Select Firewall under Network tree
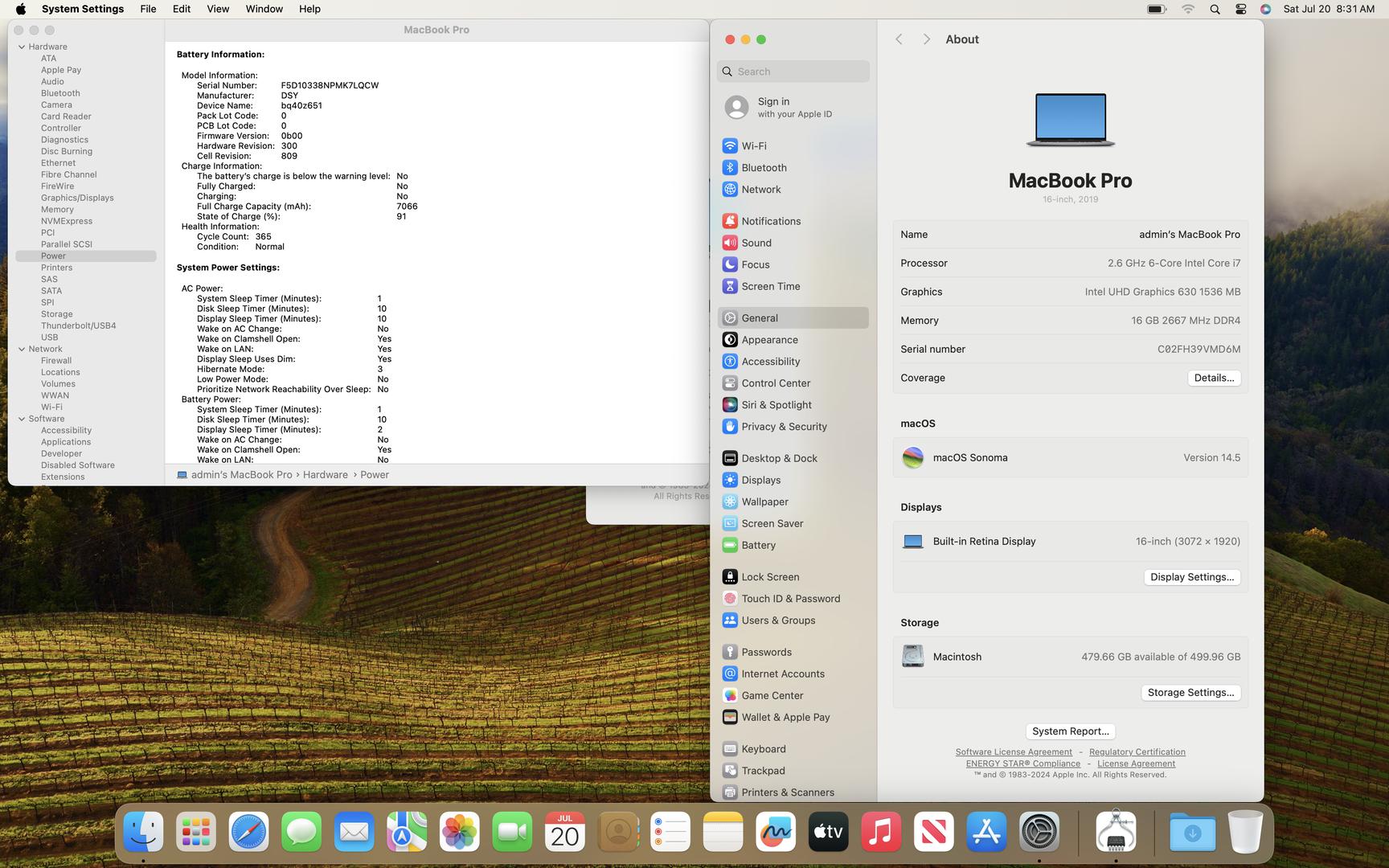This screenshot has height=868, width=1389. tap(56, 361)
